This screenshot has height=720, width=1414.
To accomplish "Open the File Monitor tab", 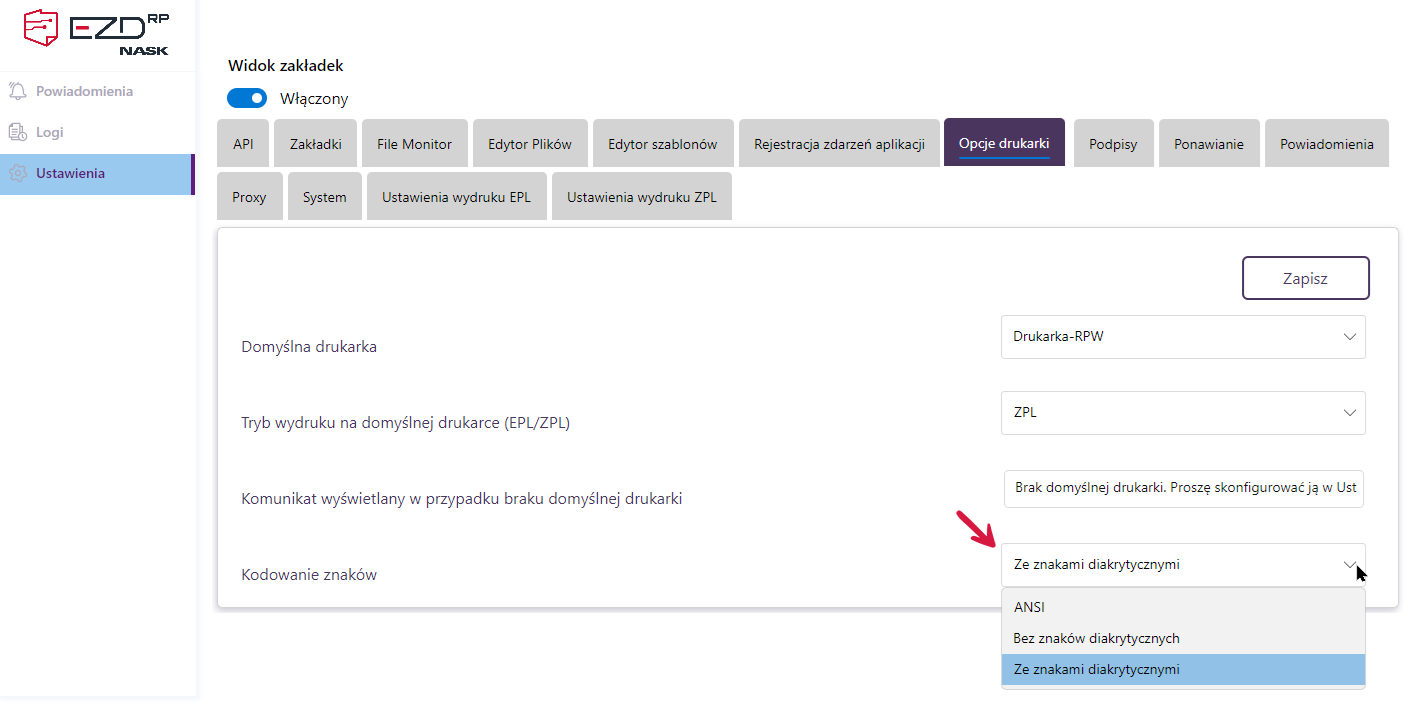I will click(414, 144).
